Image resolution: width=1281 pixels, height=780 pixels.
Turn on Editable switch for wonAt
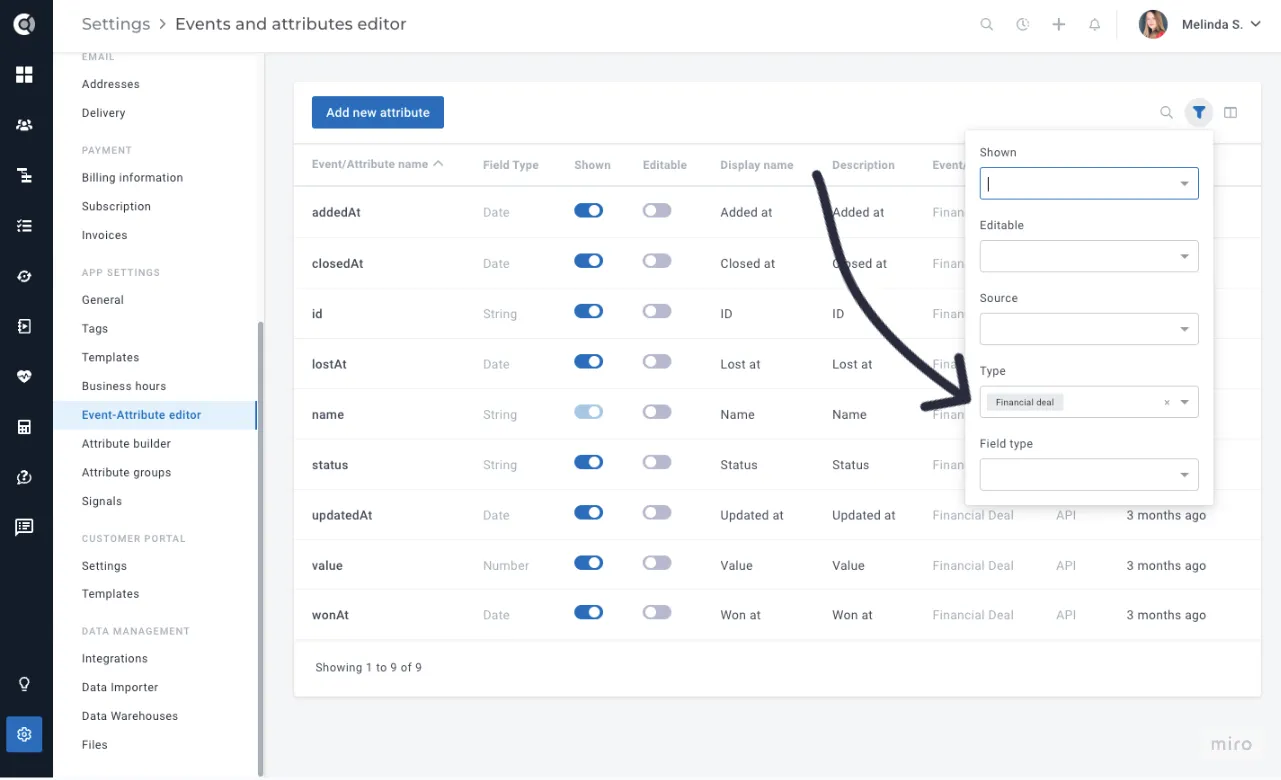(x=657, y=612)
